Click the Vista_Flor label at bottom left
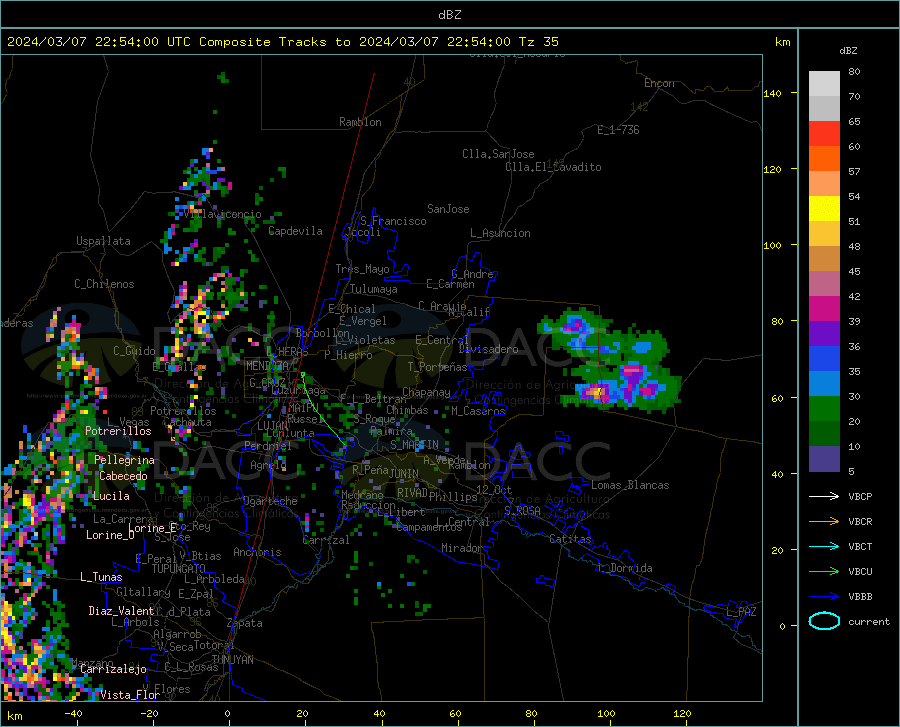This screenshot has width=900, height=727. 130,695
